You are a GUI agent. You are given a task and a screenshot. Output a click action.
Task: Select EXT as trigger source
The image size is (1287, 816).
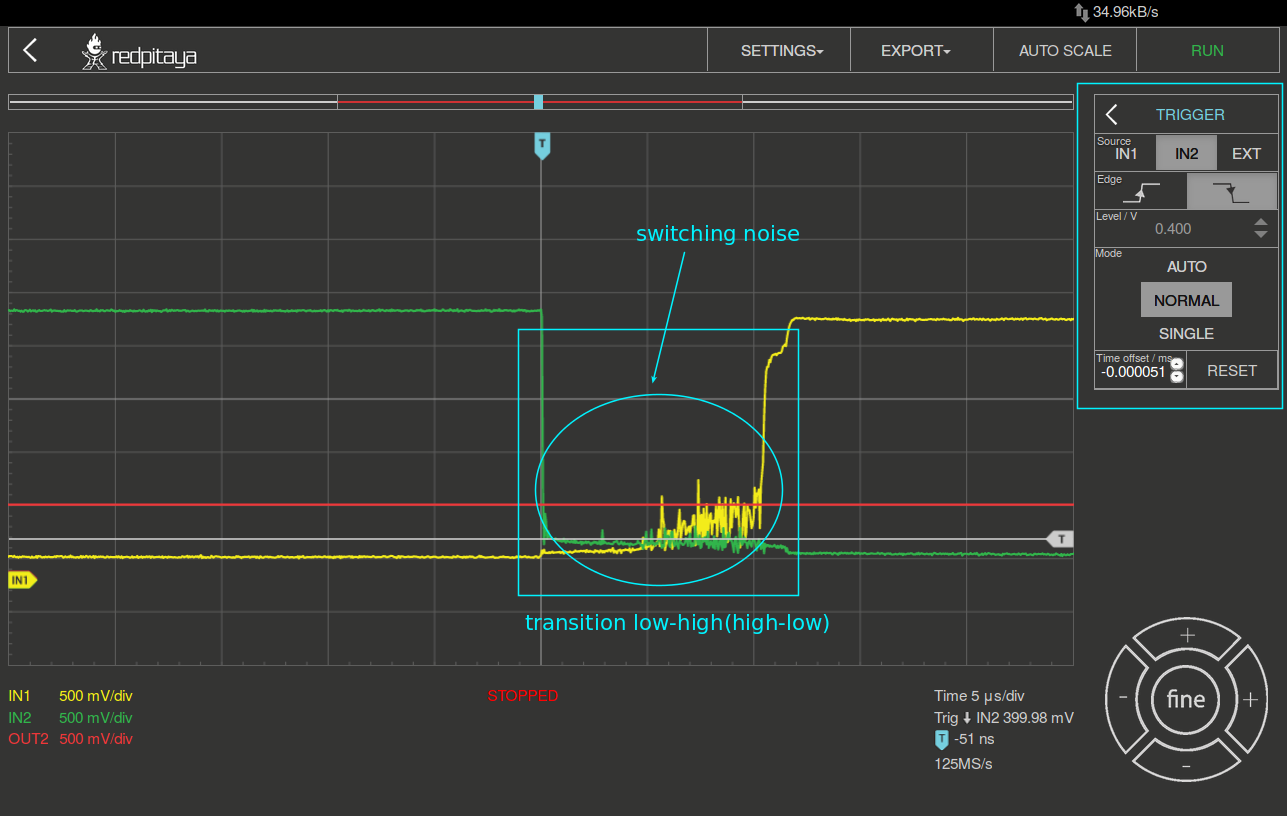pos(1246,154)
